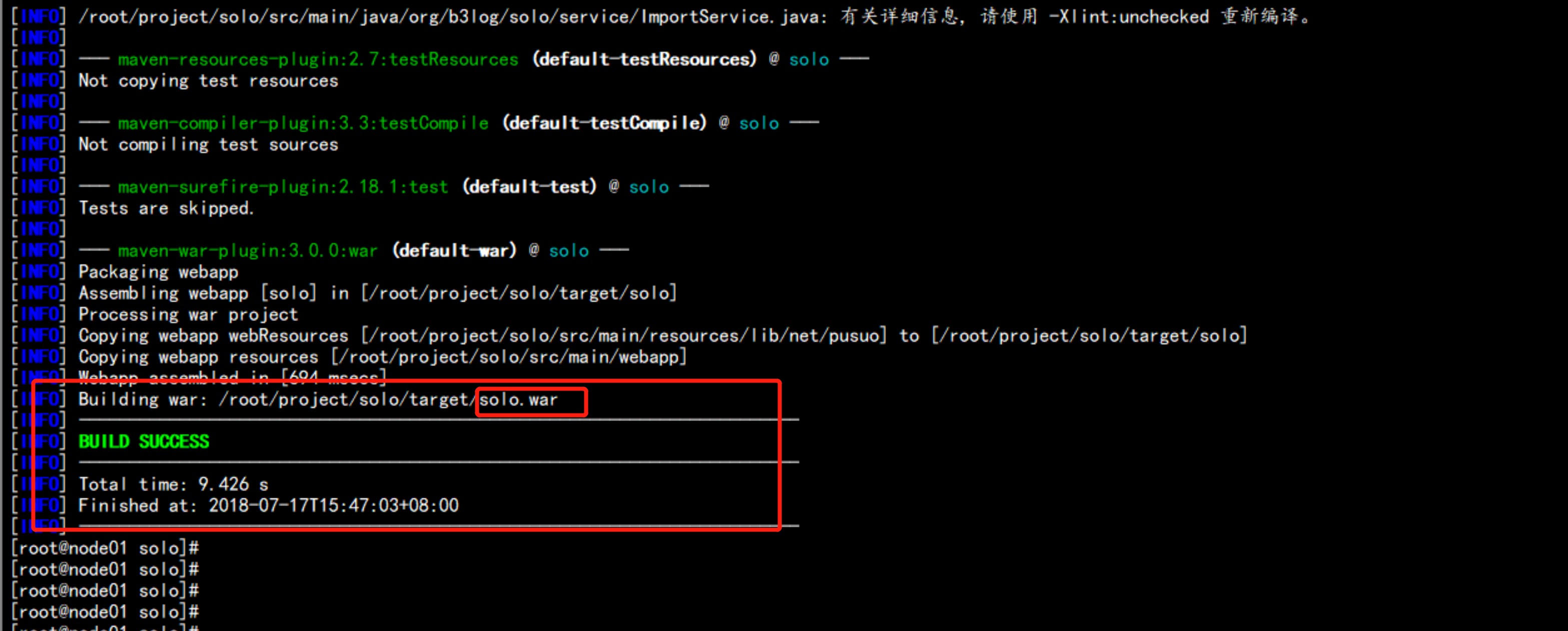Click the green BUILD SUCCESS text
This screenshot has height=631, width=1568.
pyautogui.click(x=144, y=441)
